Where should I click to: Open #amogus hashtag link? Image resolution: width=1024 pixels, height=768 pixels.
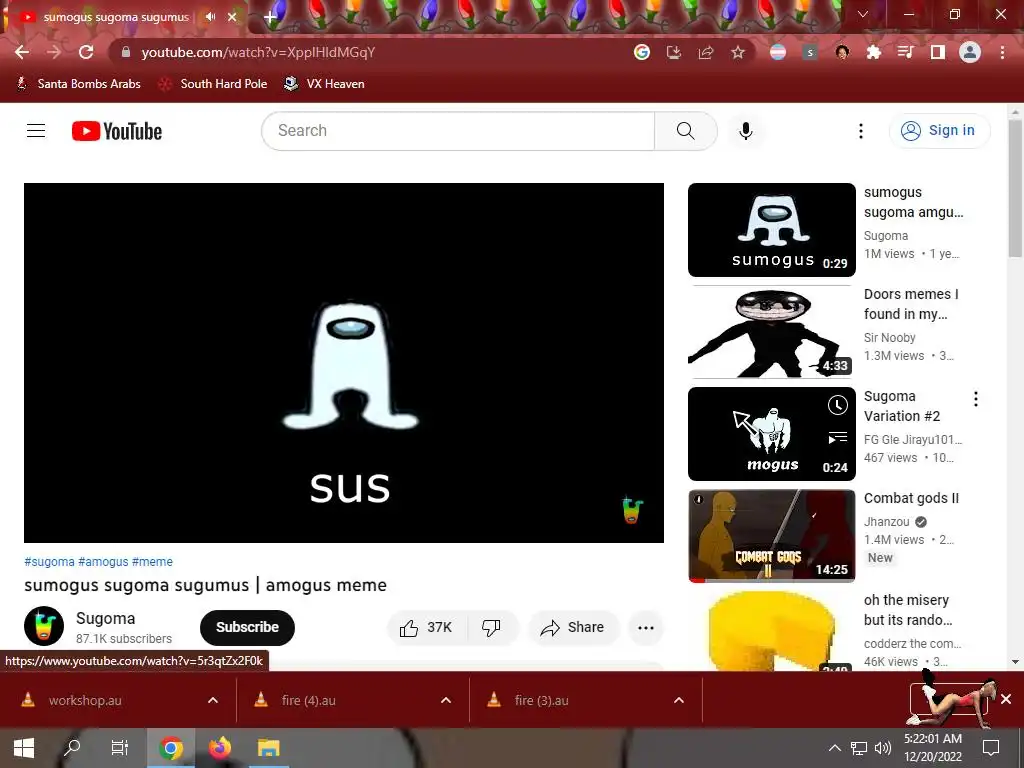103,562
